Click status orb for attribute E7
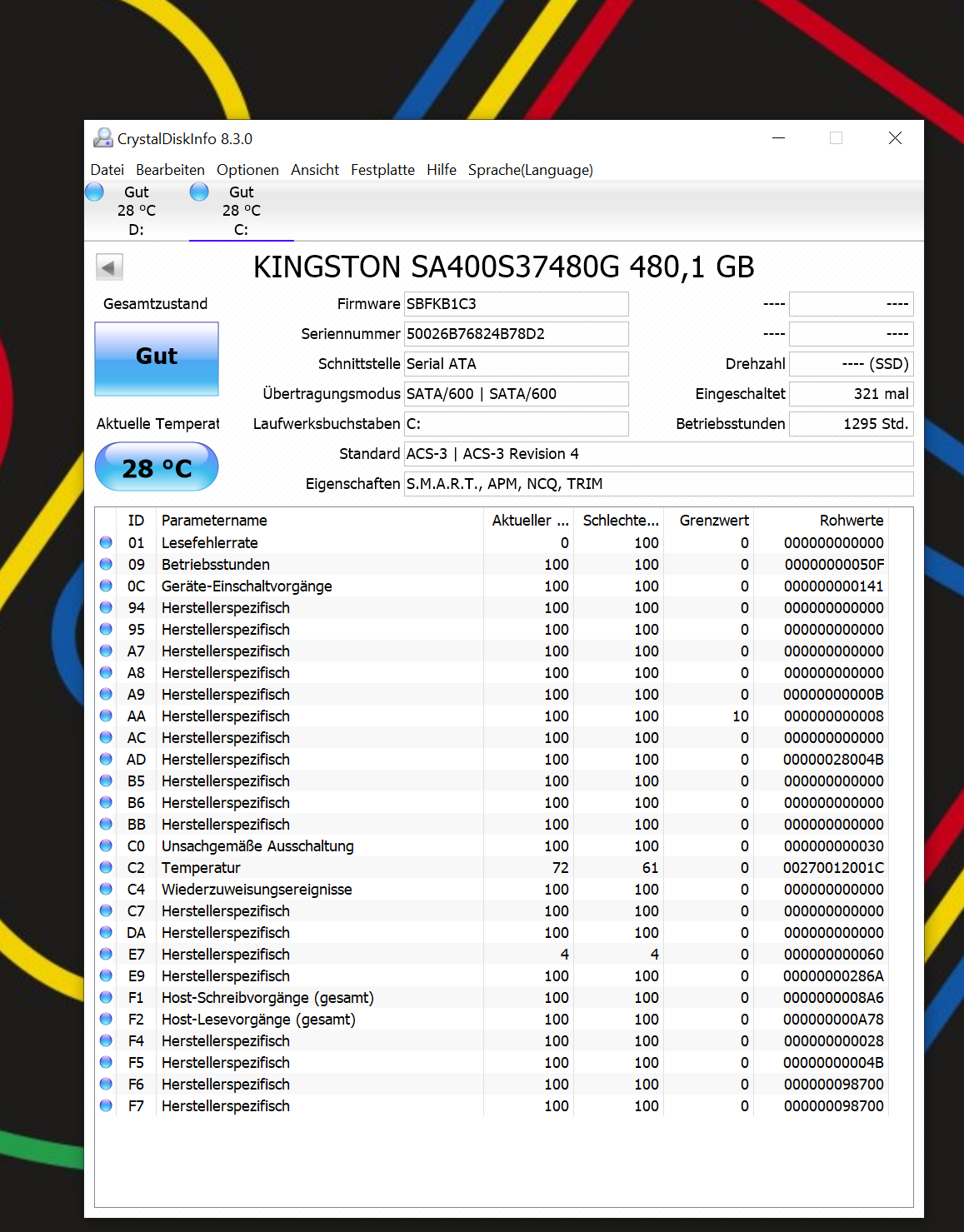The width and height of the screenshot is (964, 1232). coord(106,954)
